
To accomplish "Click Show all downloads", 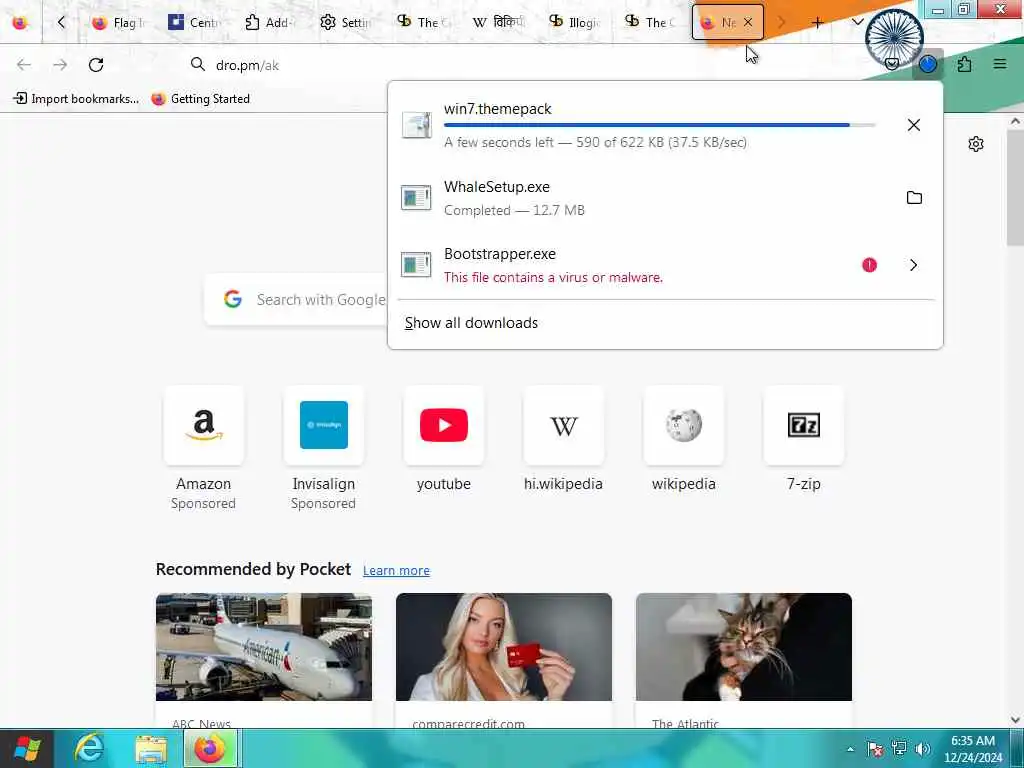I will pyautogui.click(x=471, y=323).
